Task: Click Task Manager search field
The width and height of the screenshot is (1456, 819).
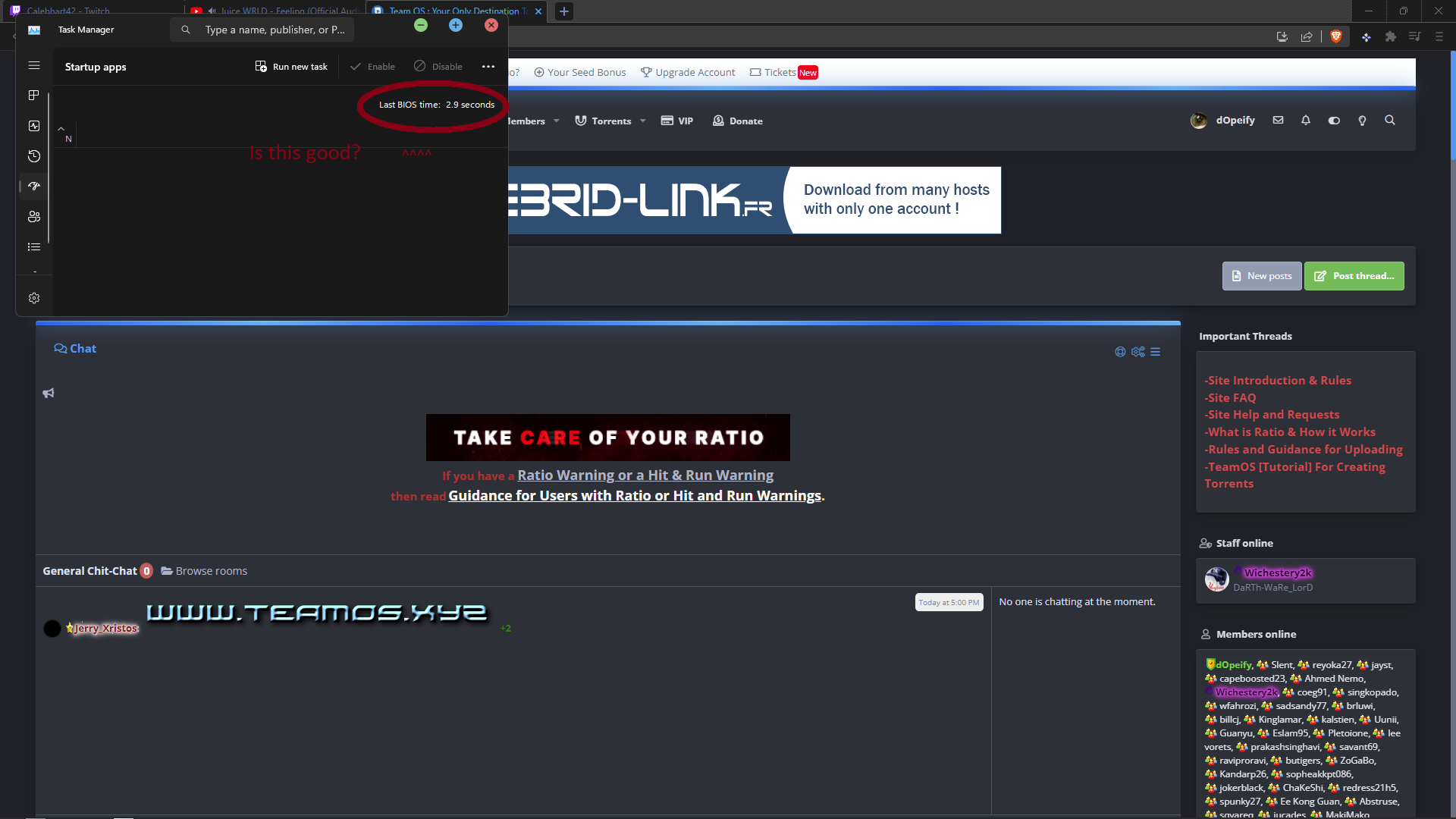Action: 262,30
